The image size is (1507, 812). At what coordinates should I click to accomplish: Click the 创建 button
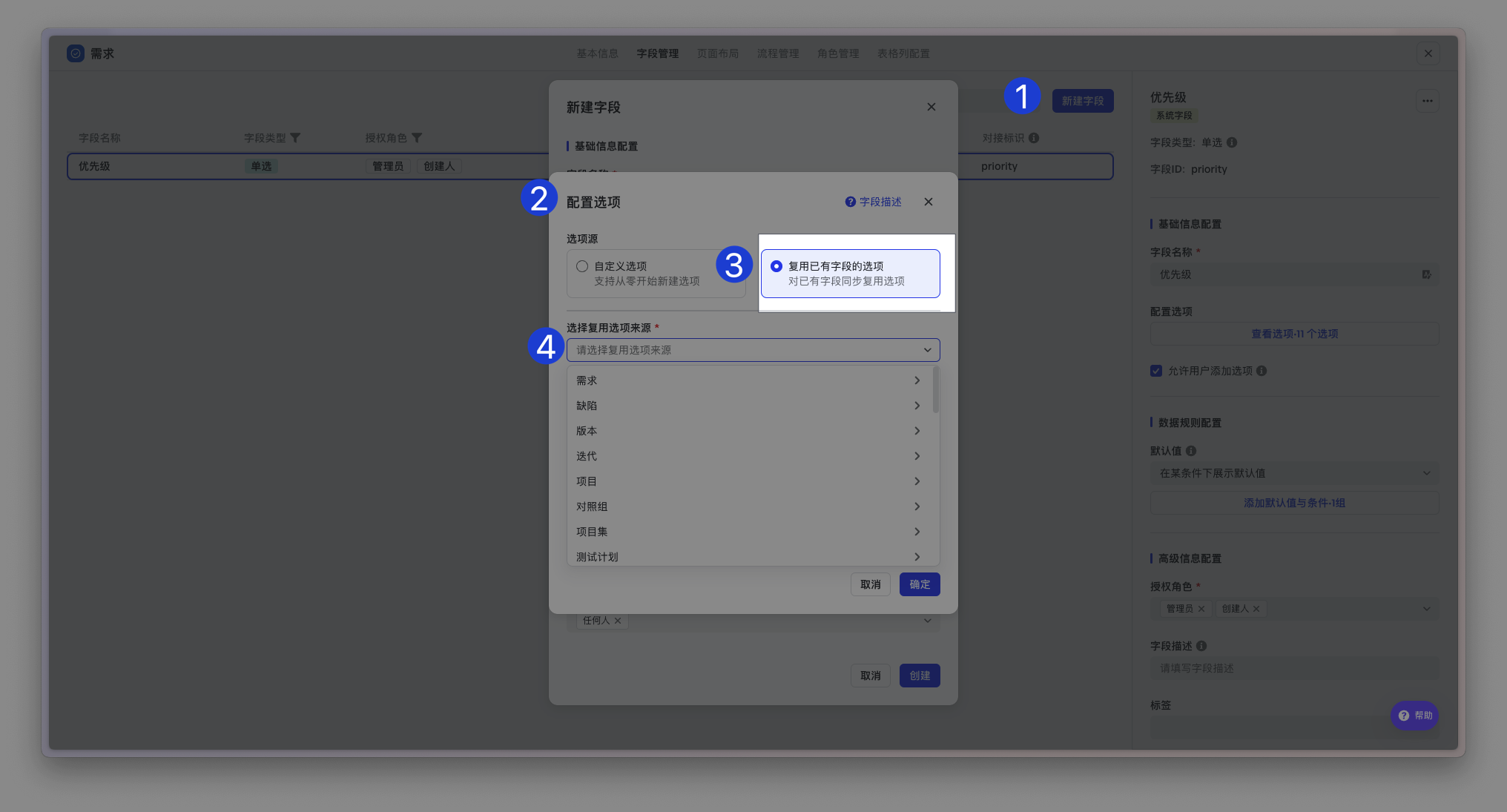point(920,676)
